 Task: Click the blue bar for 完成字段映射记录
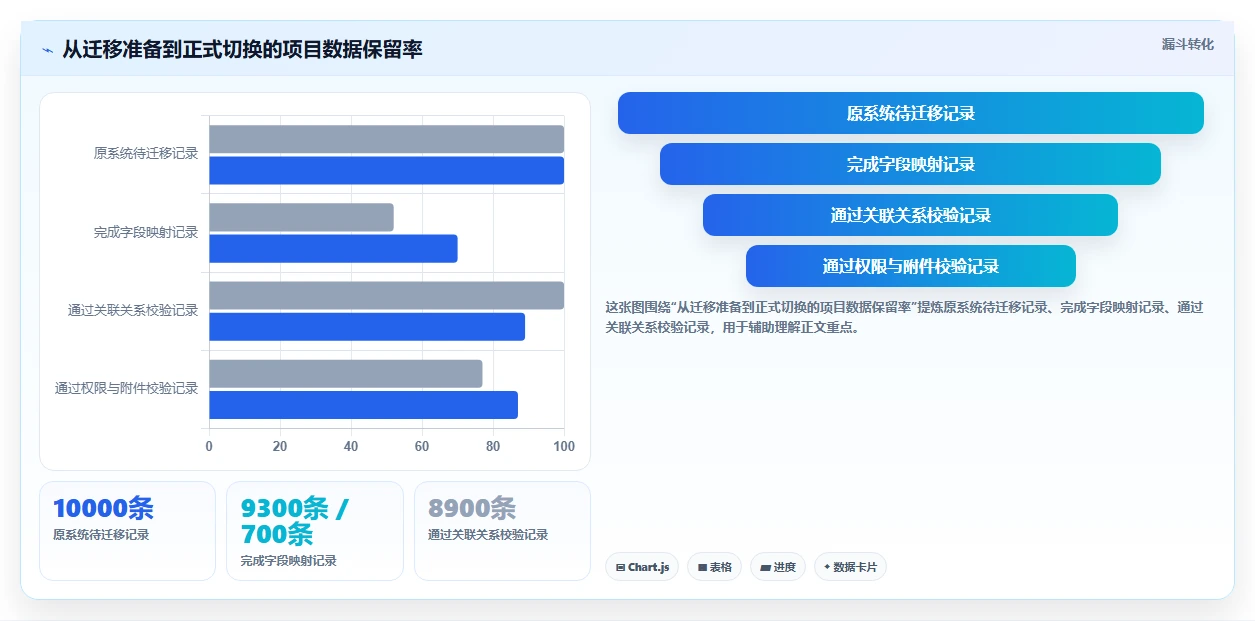click(333, 249)
